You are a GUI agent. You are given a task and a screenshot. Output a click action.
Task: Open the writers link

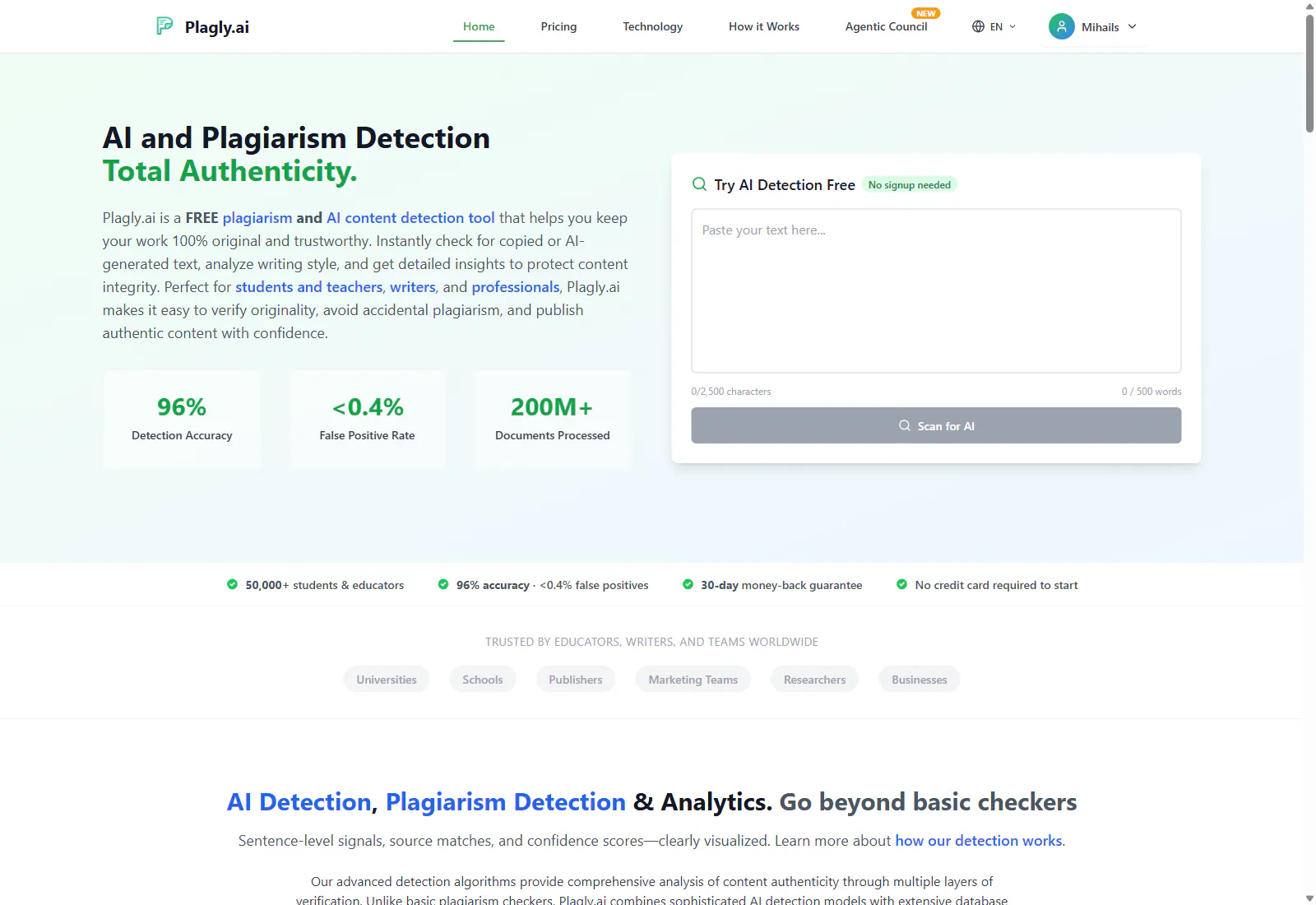pyautogui.click(x=413, y=287)
